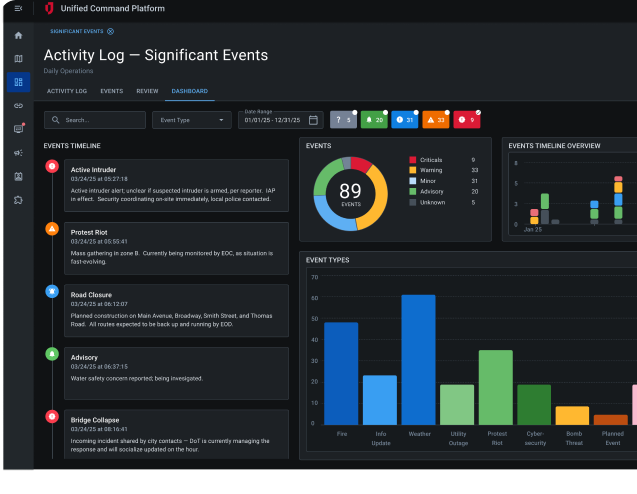This screenshot has width=637, height=494.
Task: Open the Map view sidebar icon
Action: pos(18,59)
